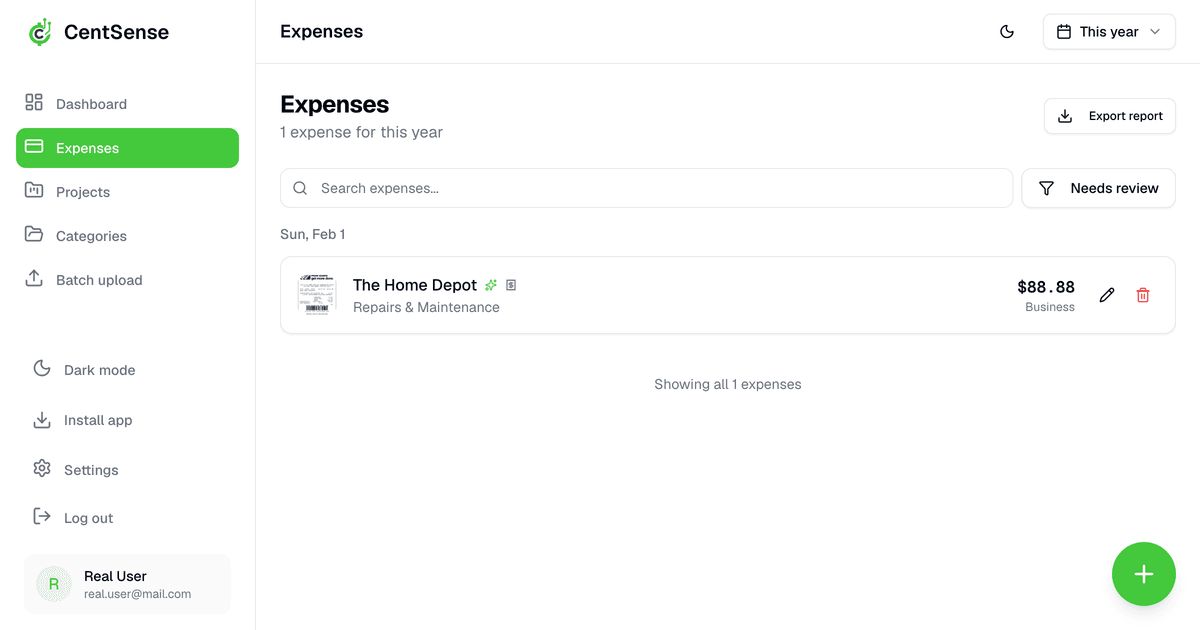Go to Projects in the sidebar
Viewport: 1200px width, 630px height.
[x=83, y=192]
